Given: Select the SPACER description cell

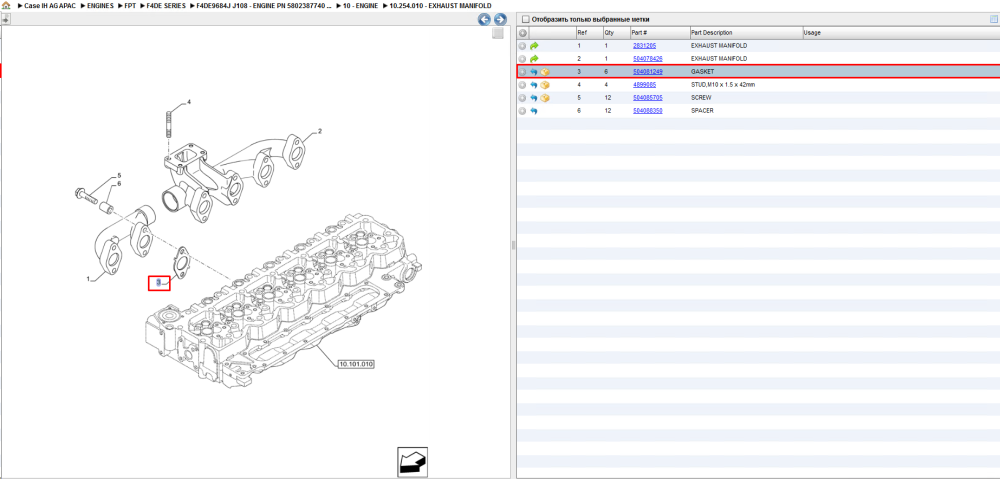Looking at the screenshot, I should (x=702, y=111).
